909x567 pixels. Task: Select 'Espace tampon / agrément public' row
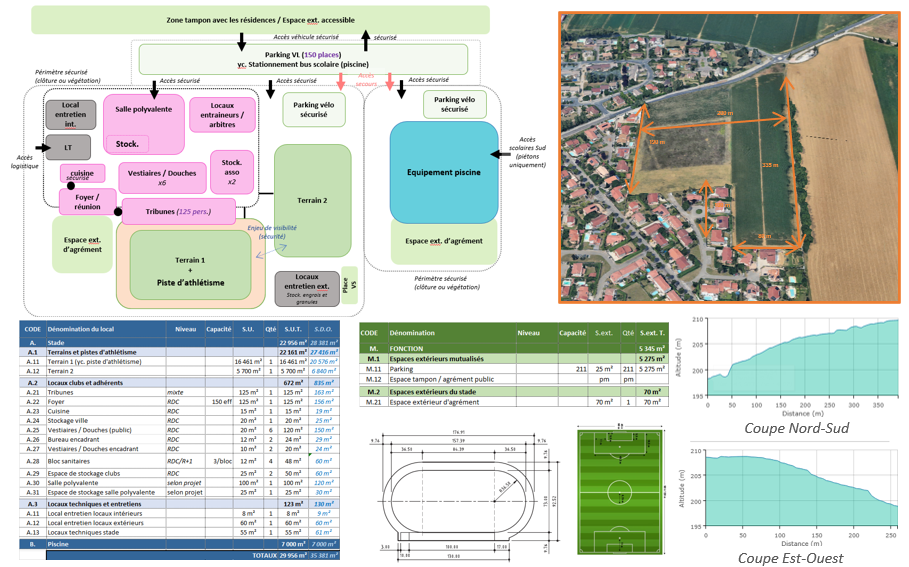pos(514,379)
